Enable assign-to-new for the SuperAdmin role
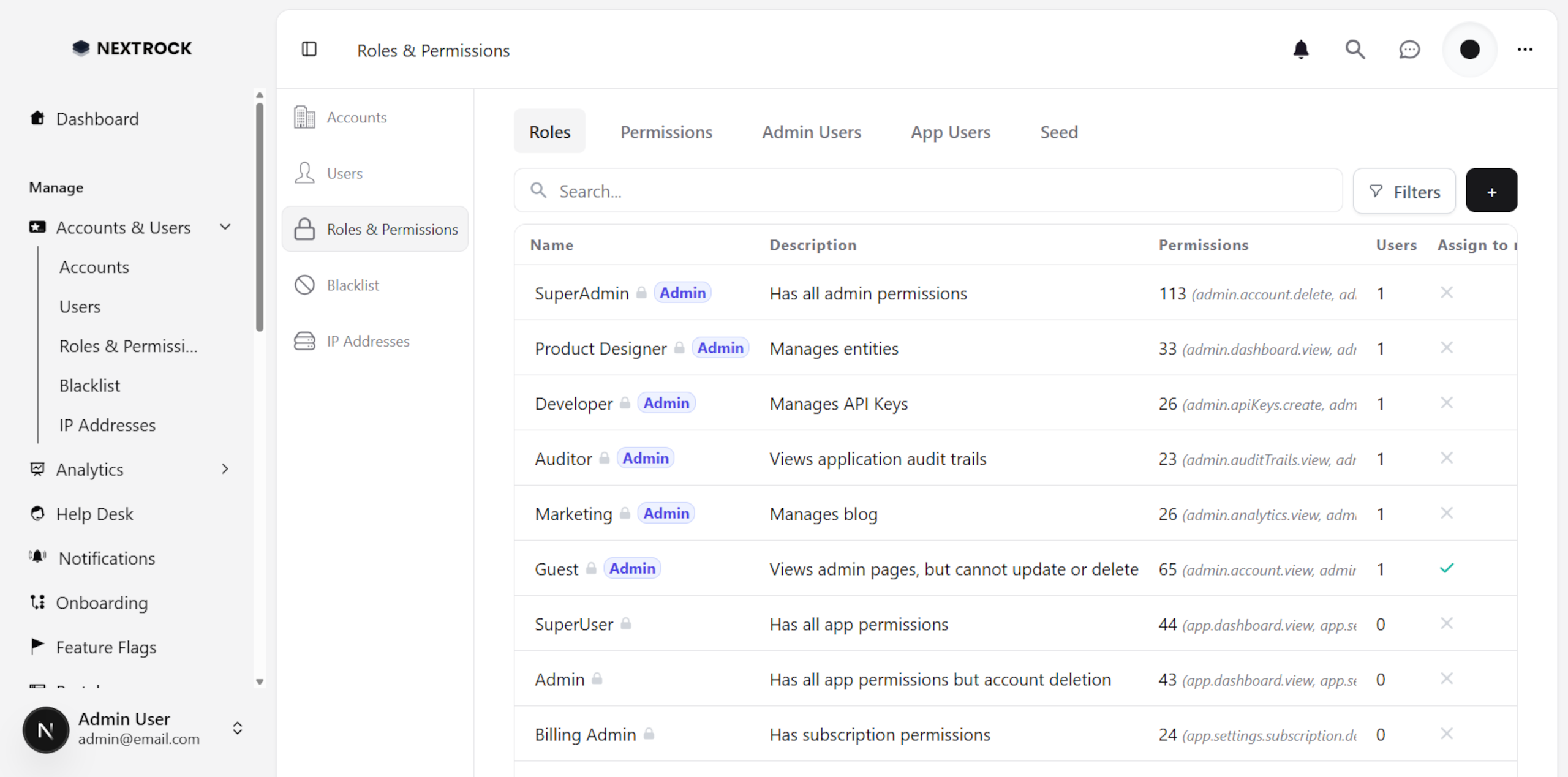The height and width of the screenshot is (777, 1568). coord(1447,293)
